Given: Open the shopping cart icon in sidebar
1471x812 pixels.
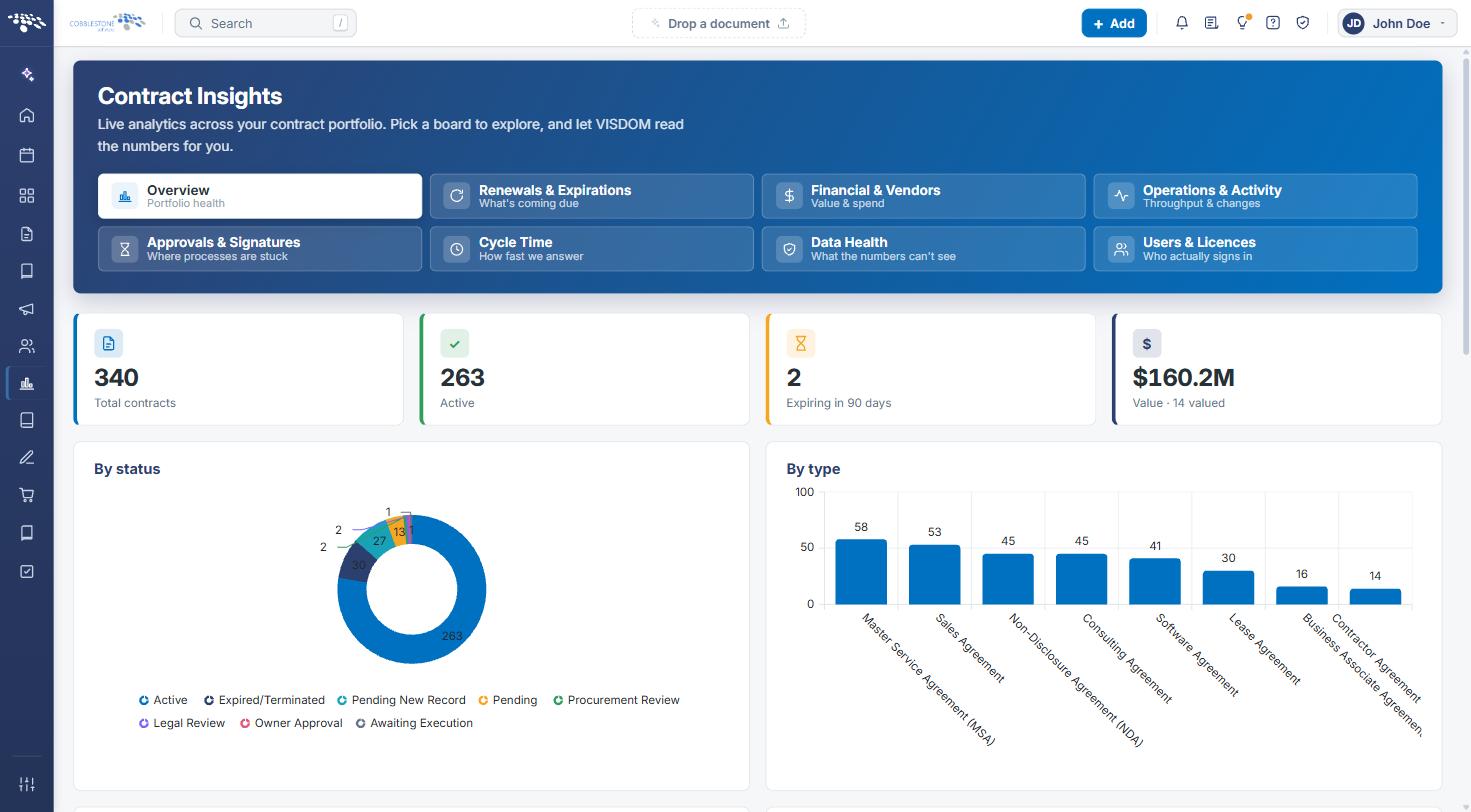Looking at the screenshot, I should tap(27, 495).
